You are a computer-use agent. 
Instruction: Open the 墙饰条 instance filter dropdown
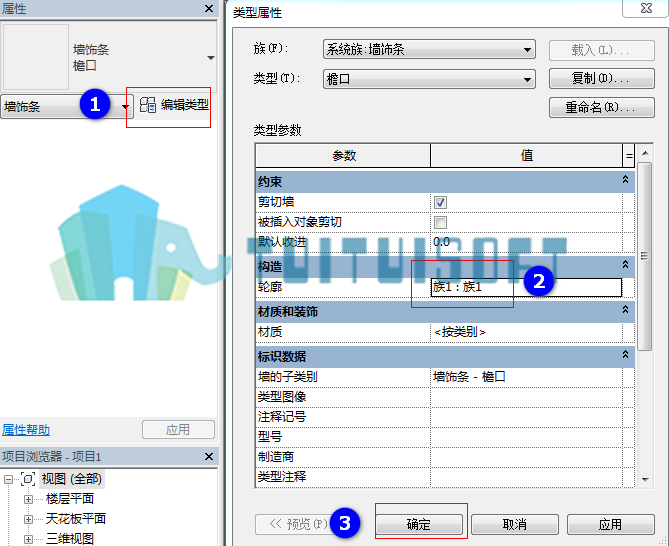click(x=125, y=107)
